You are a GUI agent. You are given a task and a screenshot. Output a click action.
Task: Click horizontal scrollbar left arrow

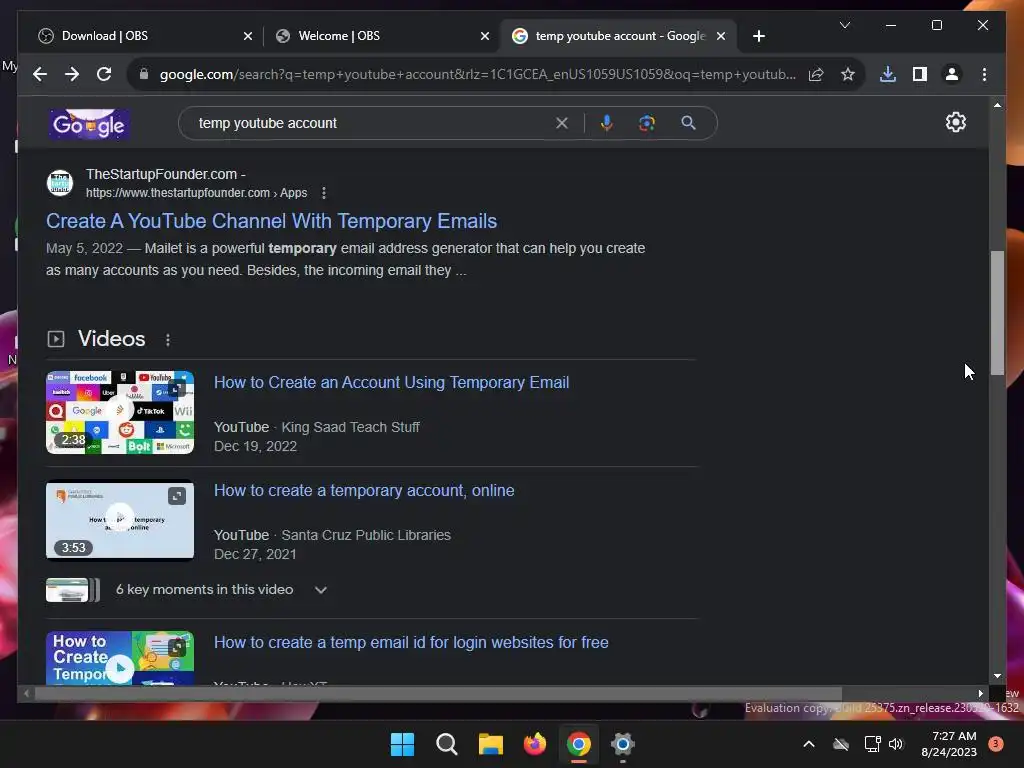[26, 694]
